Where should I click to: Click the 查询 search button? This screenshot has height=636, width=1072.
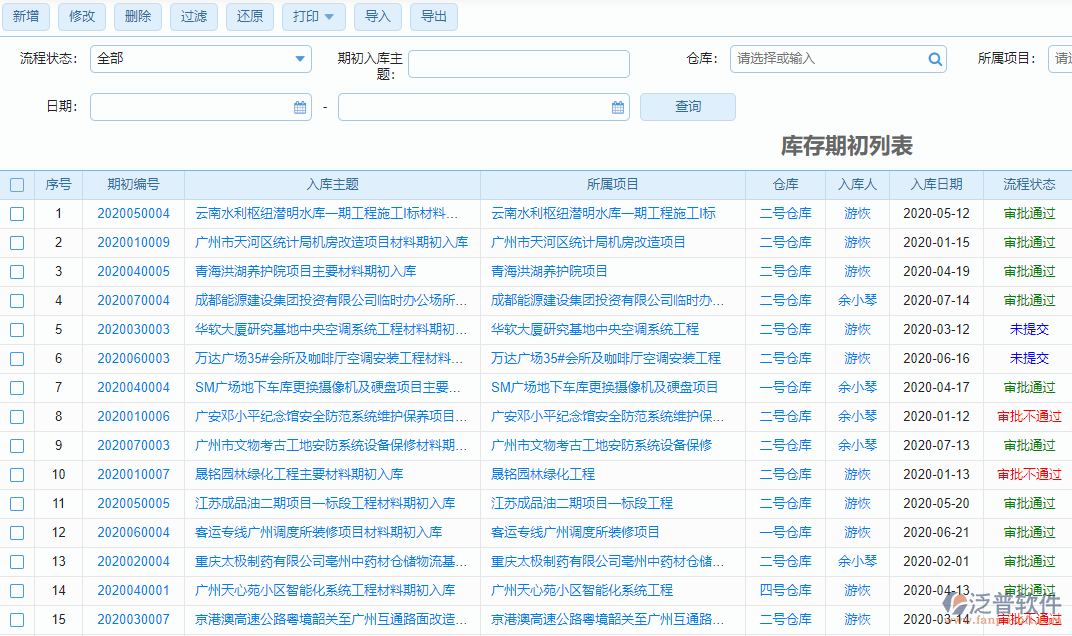coord(687,106)
